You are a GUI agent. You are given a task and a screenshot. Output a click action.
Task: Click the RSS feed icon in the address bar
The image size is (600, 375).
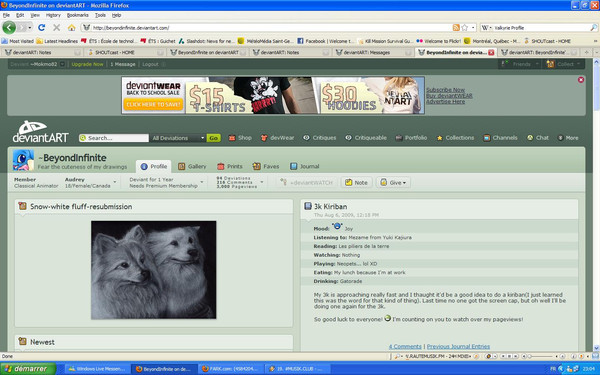(456, 28)
